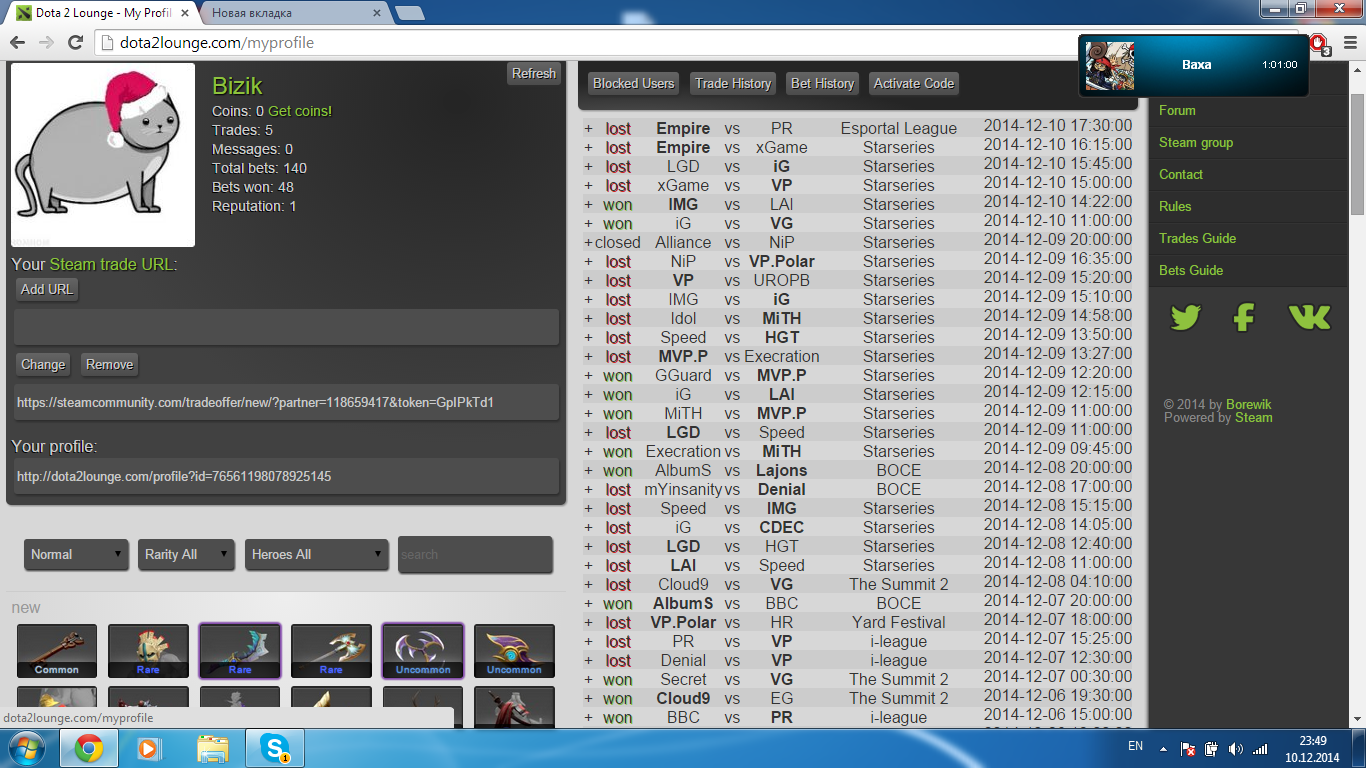
Task: Click the Baxa notification popup
Action: click(x=1193, y=65)
